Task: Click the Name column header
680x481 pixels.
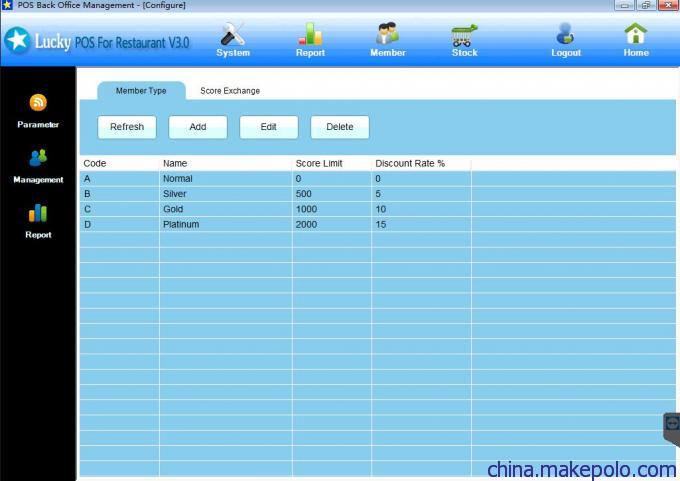Action: click(226, 164)
